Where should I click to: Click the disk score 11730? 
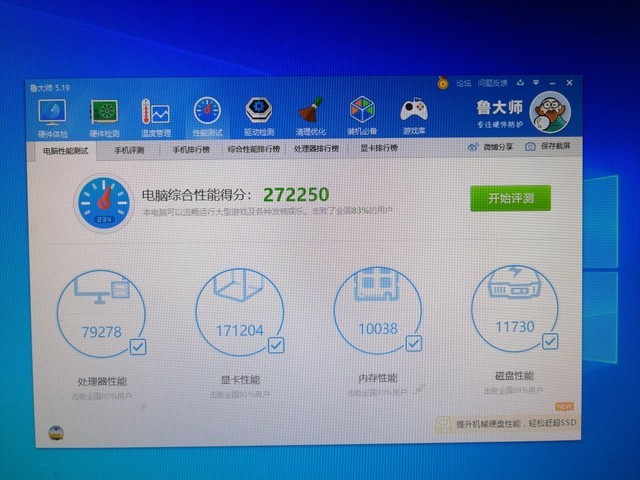[x=515, y=327]
